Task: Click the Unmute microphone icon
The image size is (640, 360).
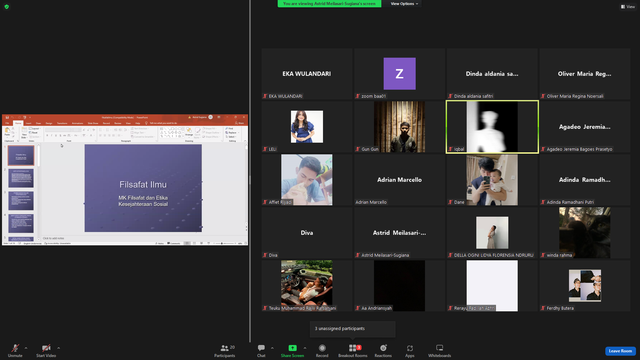Action: (x=15, y=348)
